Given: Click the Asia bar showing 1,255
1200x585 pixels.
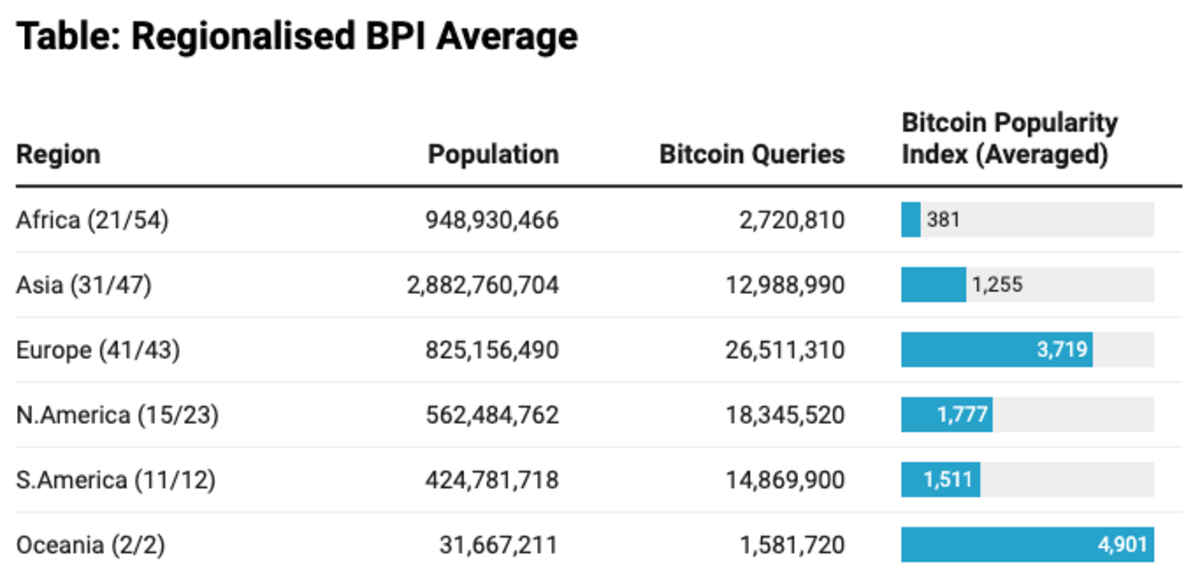Looking at the screenshot, I should (933, 285).
